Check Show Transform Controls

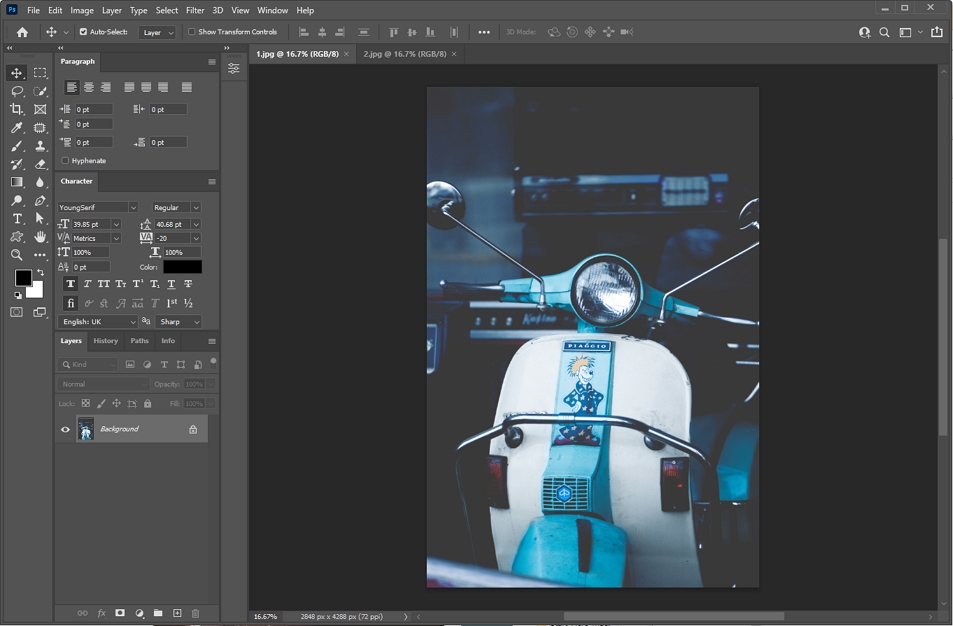191,32
